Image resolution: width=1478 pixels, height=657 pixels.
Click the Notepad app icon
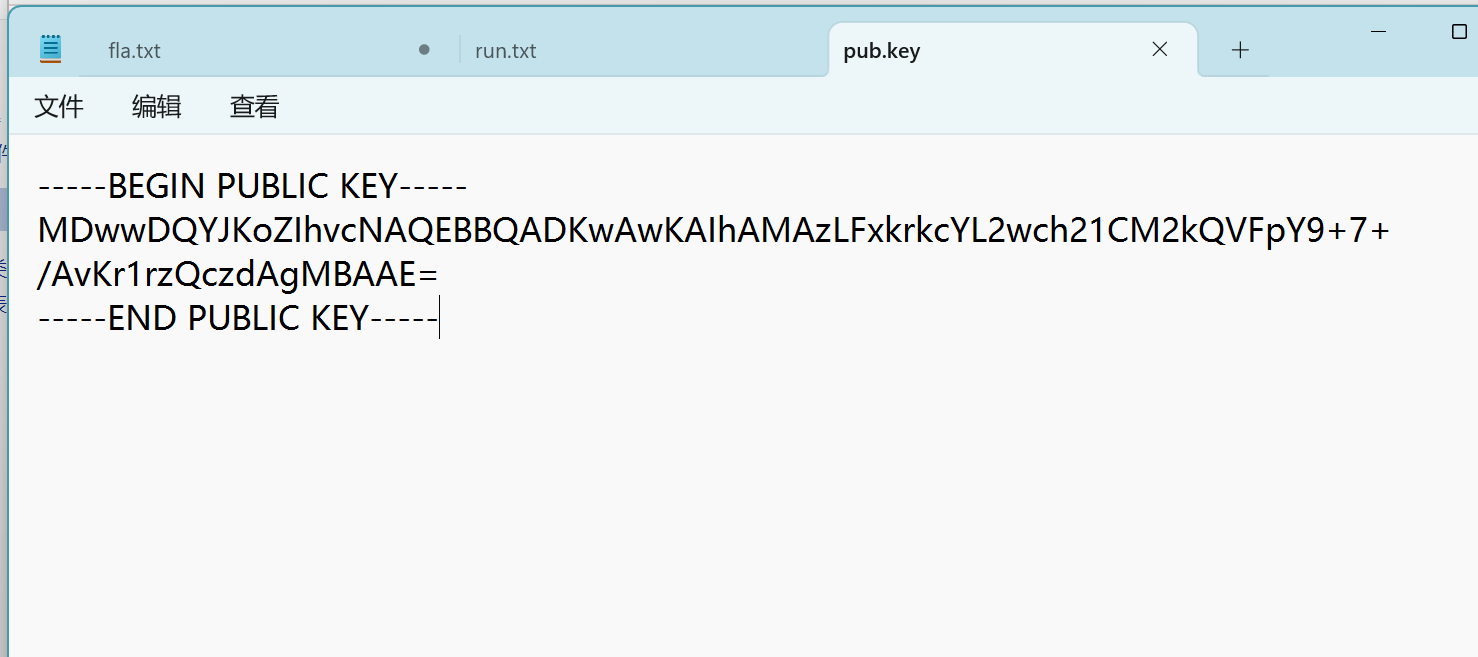(x=51, y=49)
